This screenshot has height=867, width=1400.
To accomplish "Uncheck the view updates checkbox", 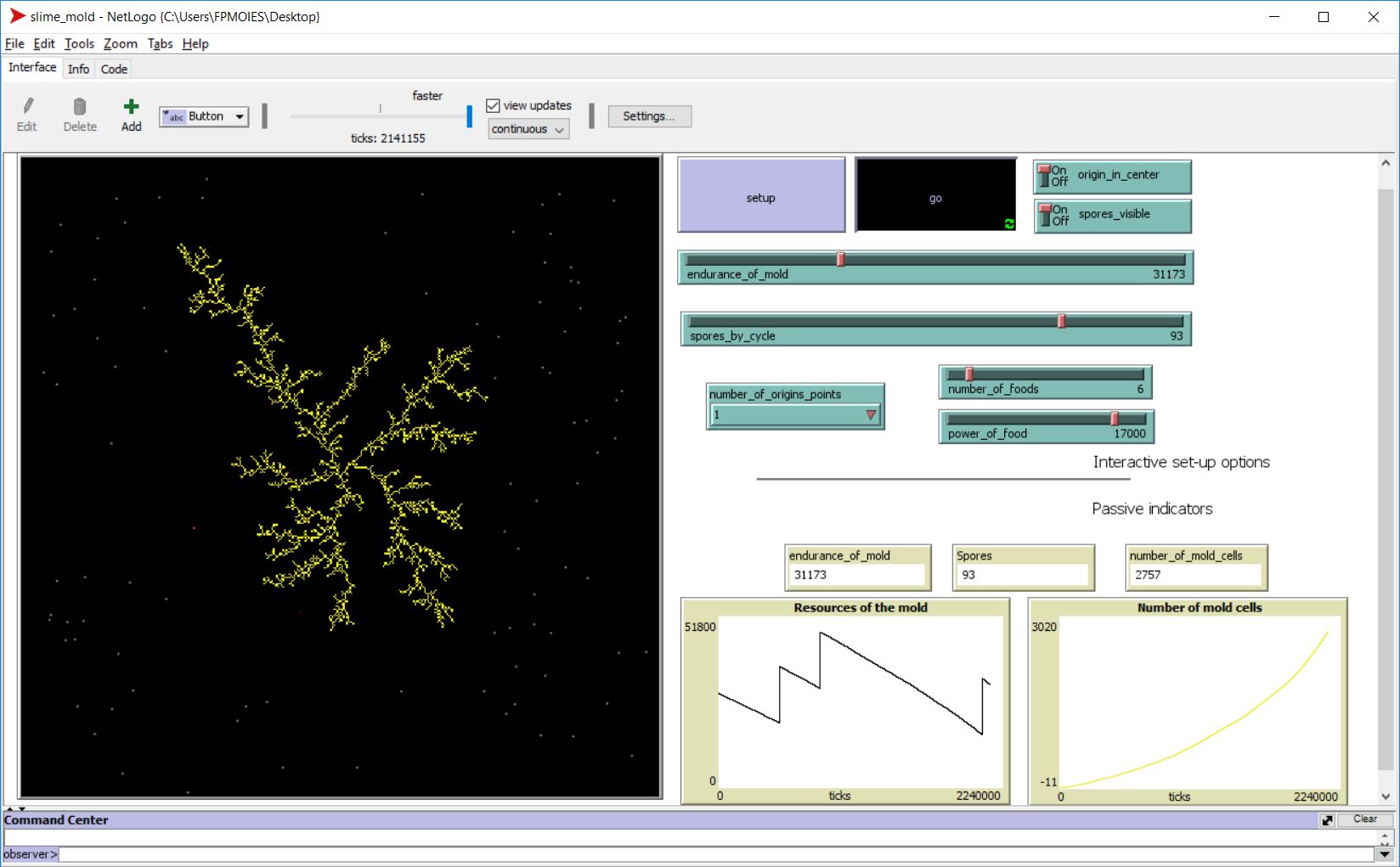I will pos(493,105).
